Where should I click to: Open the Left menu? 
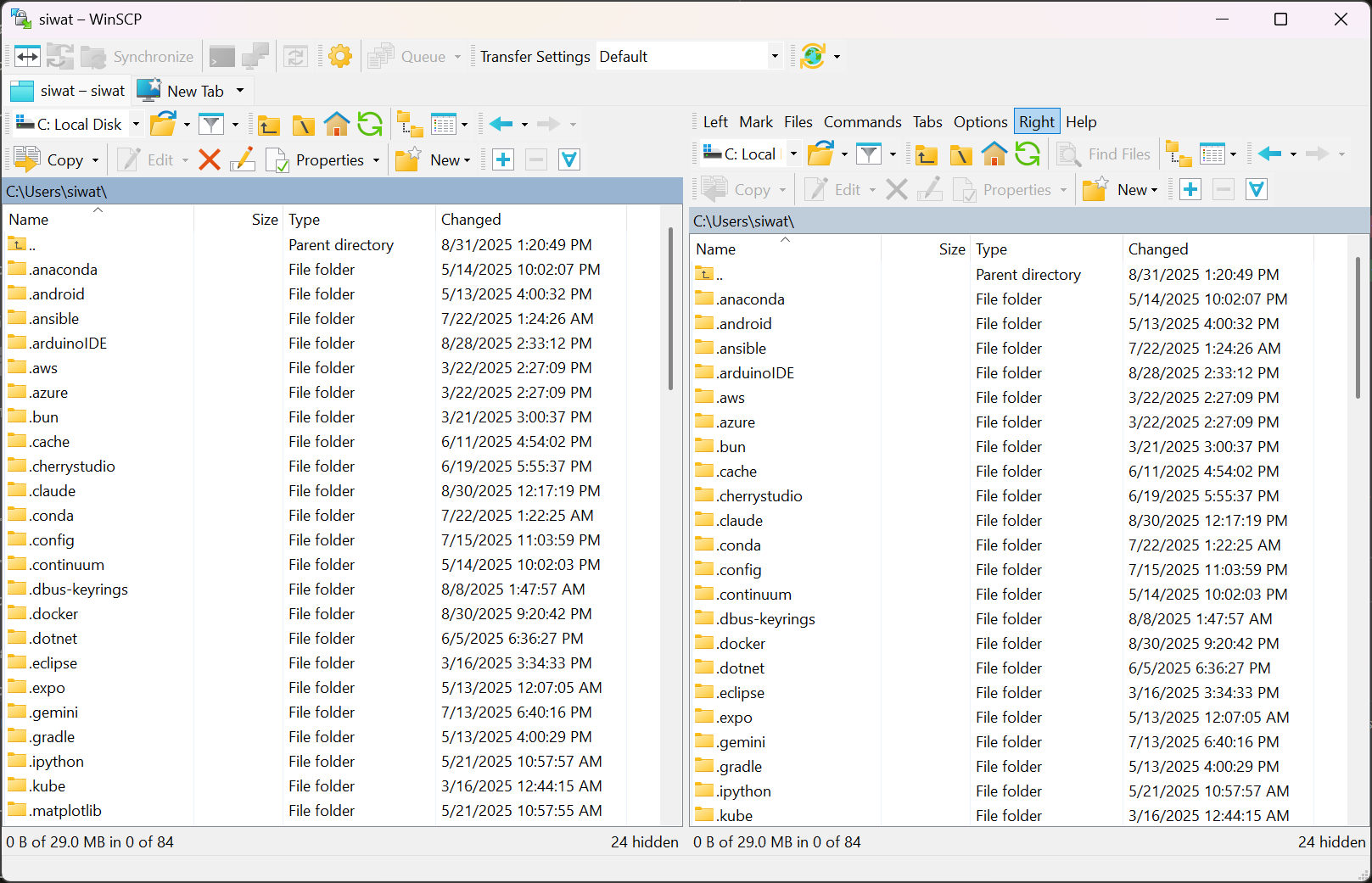(x=715, y=122)
